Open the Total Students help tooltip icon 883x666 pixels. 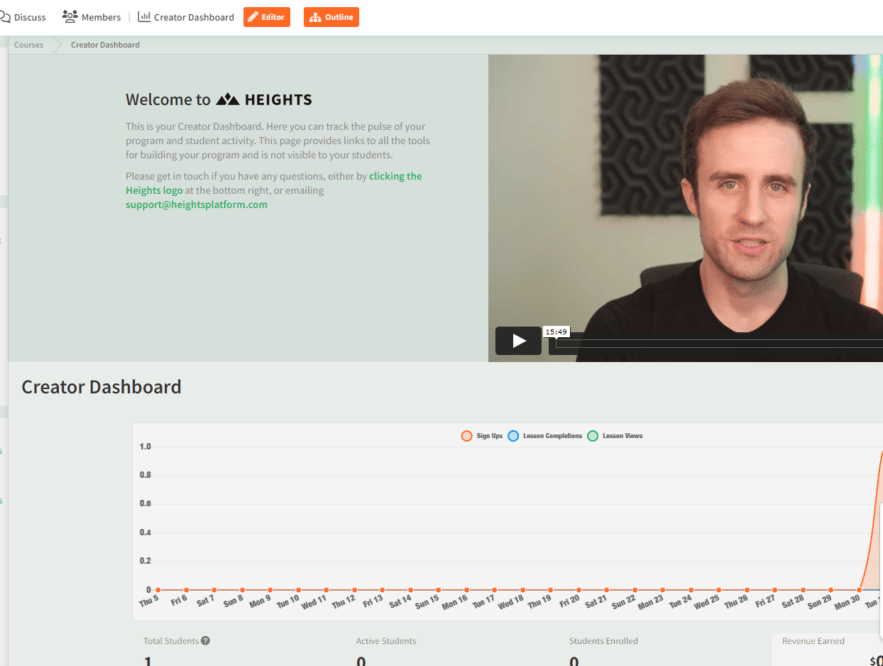pyautogui.click(x=205, y=640)
